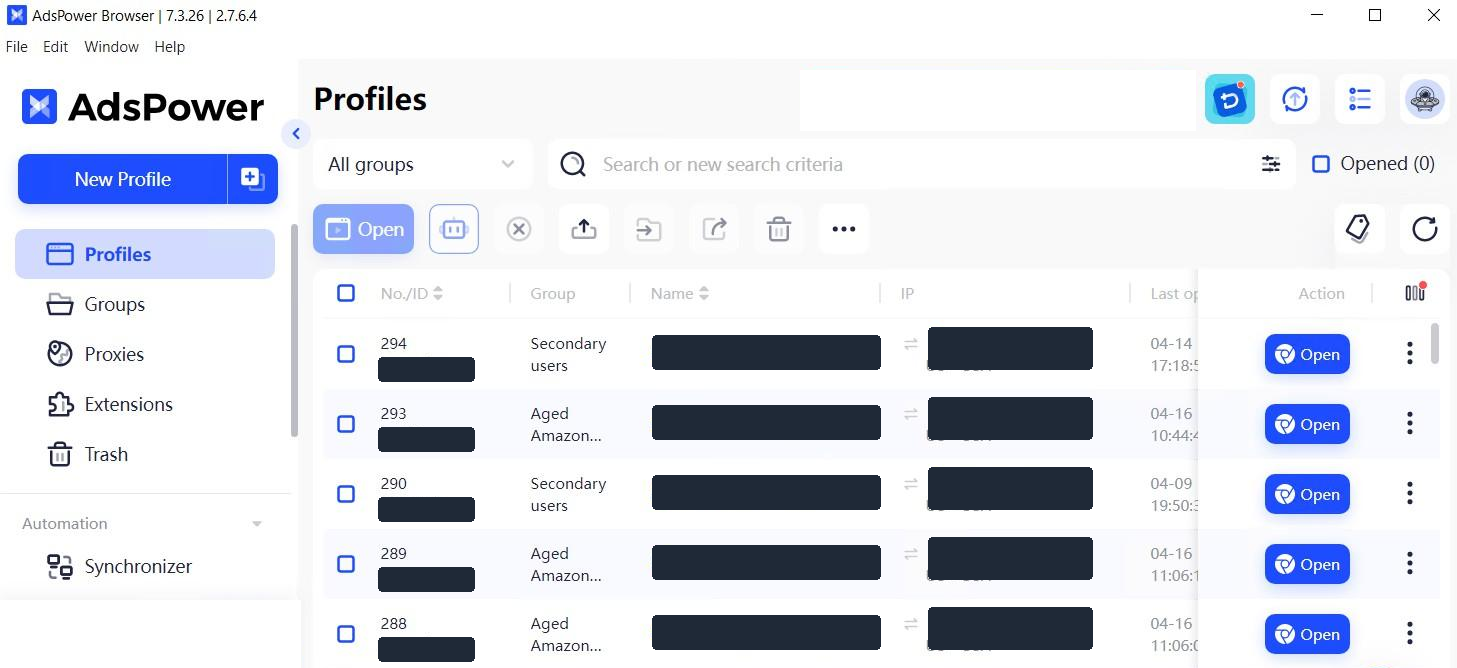Select the checkbox for profile 293
The width and height of the screenshot is (1457, 668).
(x=346, y=424)
